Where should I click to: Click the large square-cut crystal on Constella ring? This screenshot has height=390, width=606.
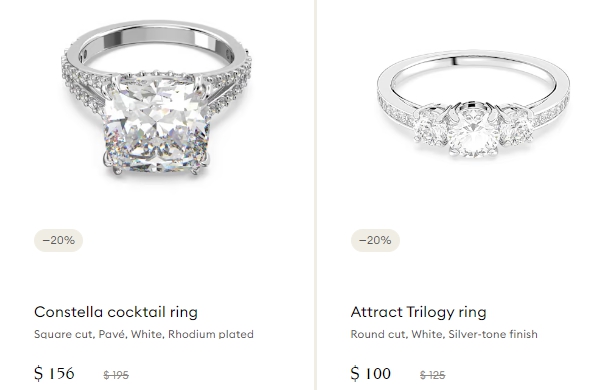click(x=155, y=124)
